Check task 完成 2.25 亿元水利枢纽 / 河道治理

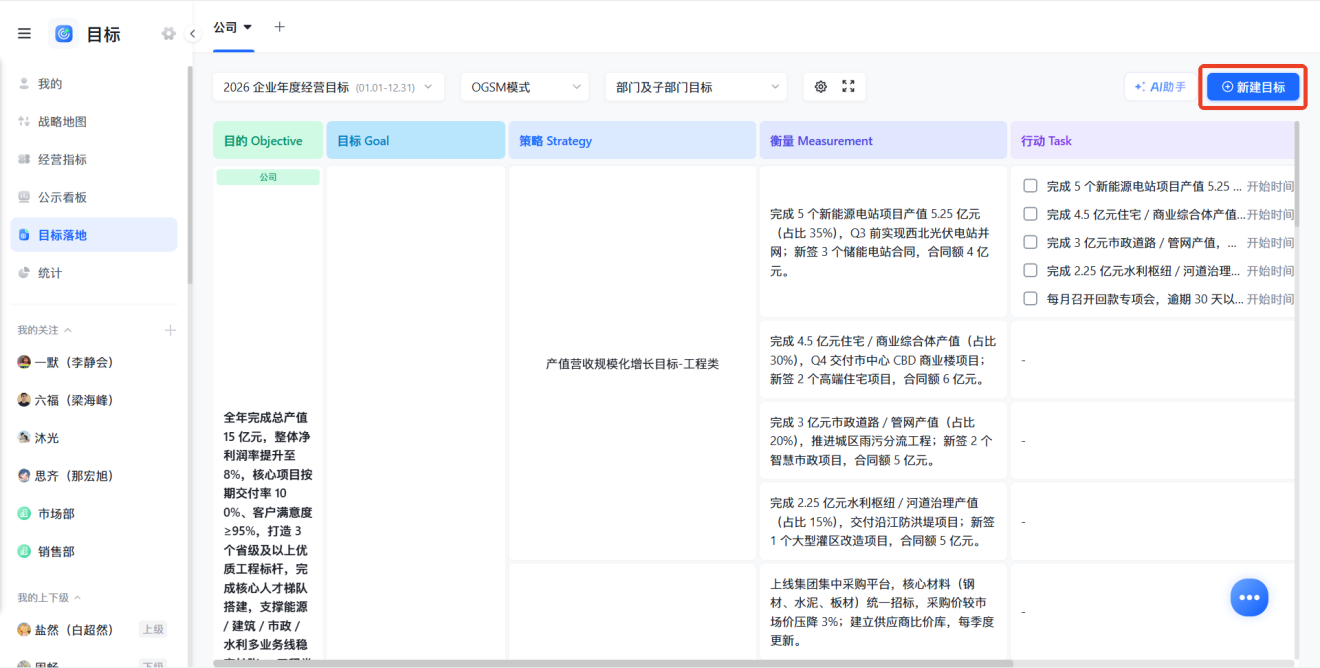(1030, 270)
